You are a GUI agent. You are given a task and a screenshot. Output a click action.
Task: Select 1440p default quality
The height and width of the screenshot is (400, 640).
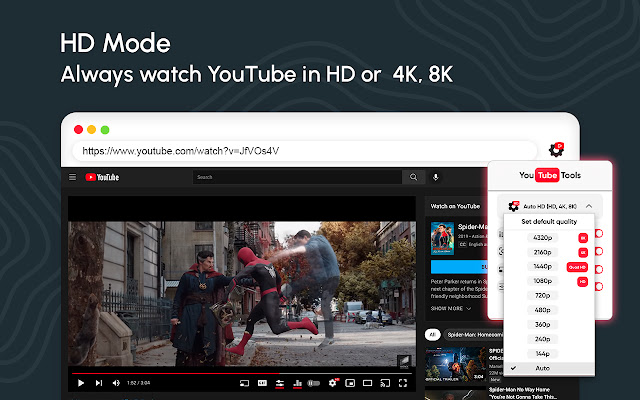click(542, 267)
